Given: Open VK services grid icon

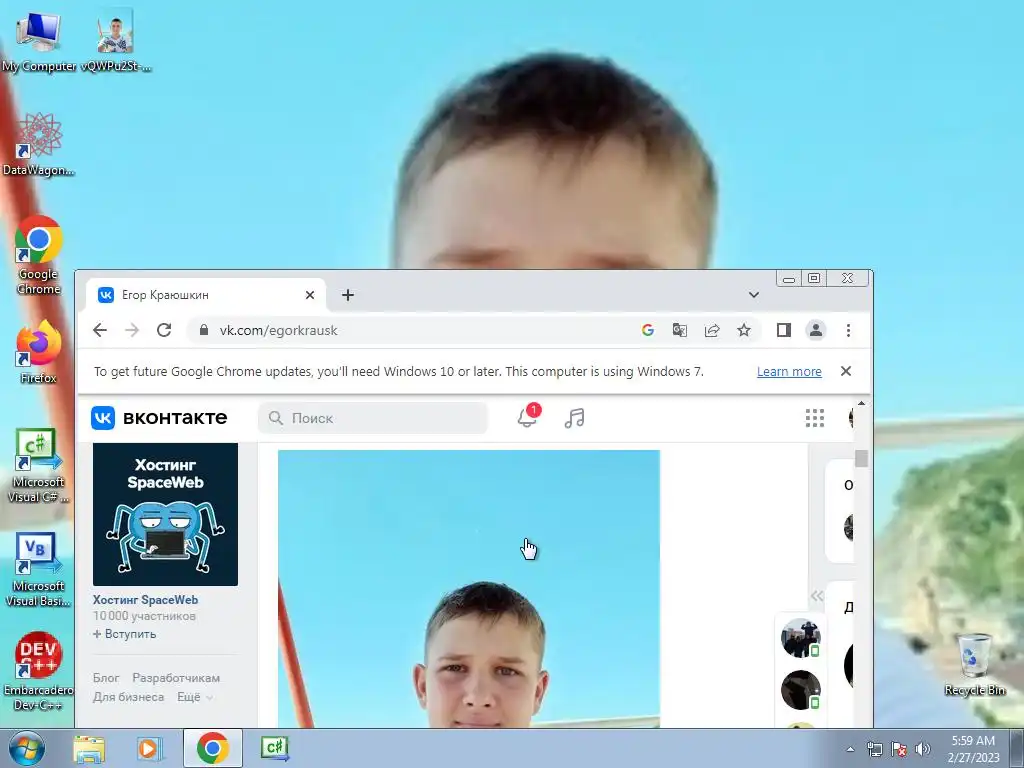Looking at the screenshot, I should pos(814,418).
